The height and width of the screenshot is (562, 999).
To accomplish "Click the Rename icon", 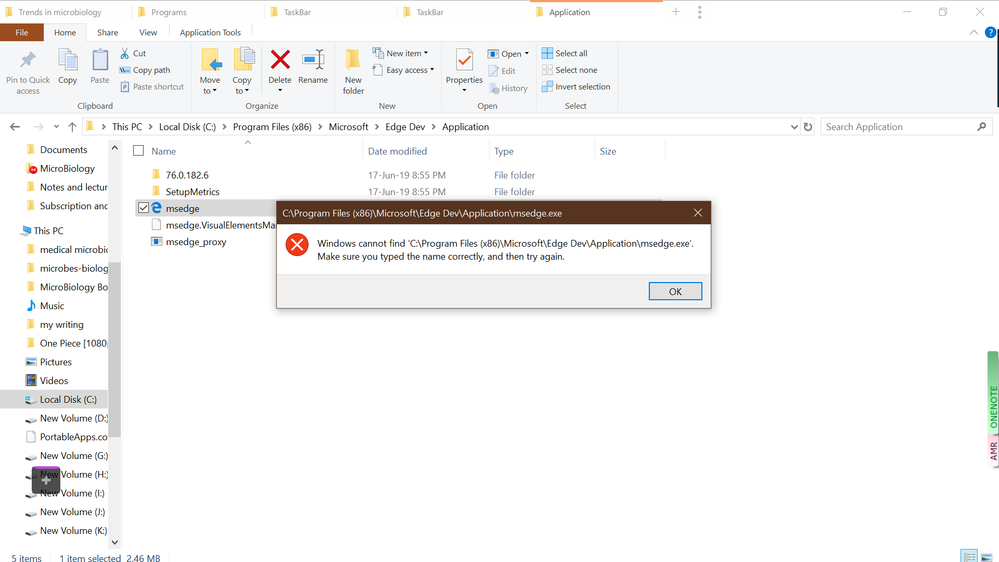I will tap(313, 61).
